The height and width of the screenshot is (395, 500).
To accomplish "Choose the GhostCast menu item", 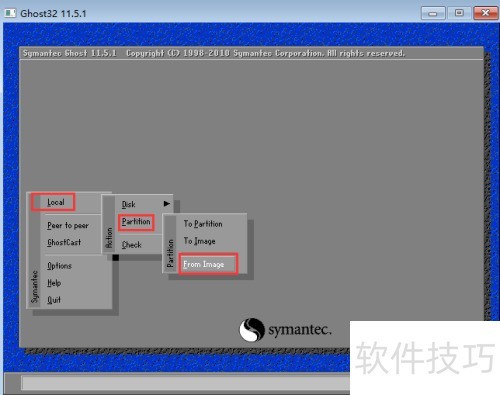I will click(x=64, y=242).
